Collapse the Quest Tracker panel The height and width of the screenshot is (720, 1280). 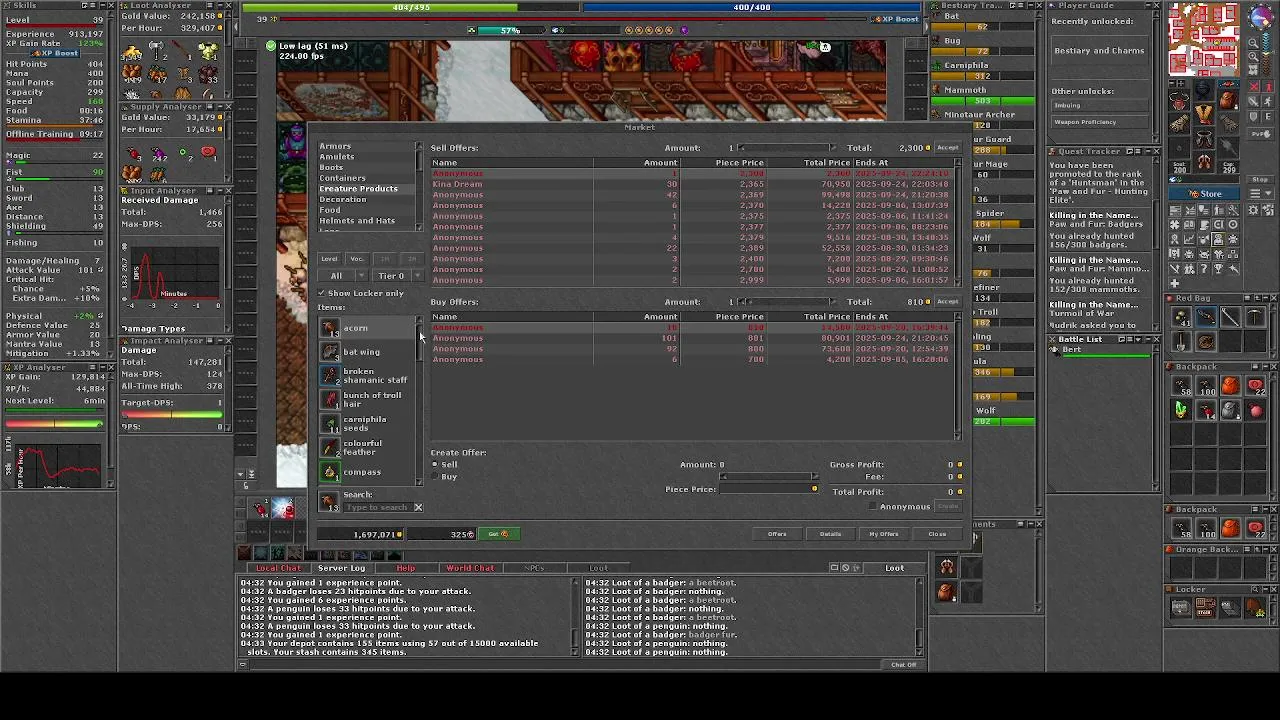coord(1146,151)
